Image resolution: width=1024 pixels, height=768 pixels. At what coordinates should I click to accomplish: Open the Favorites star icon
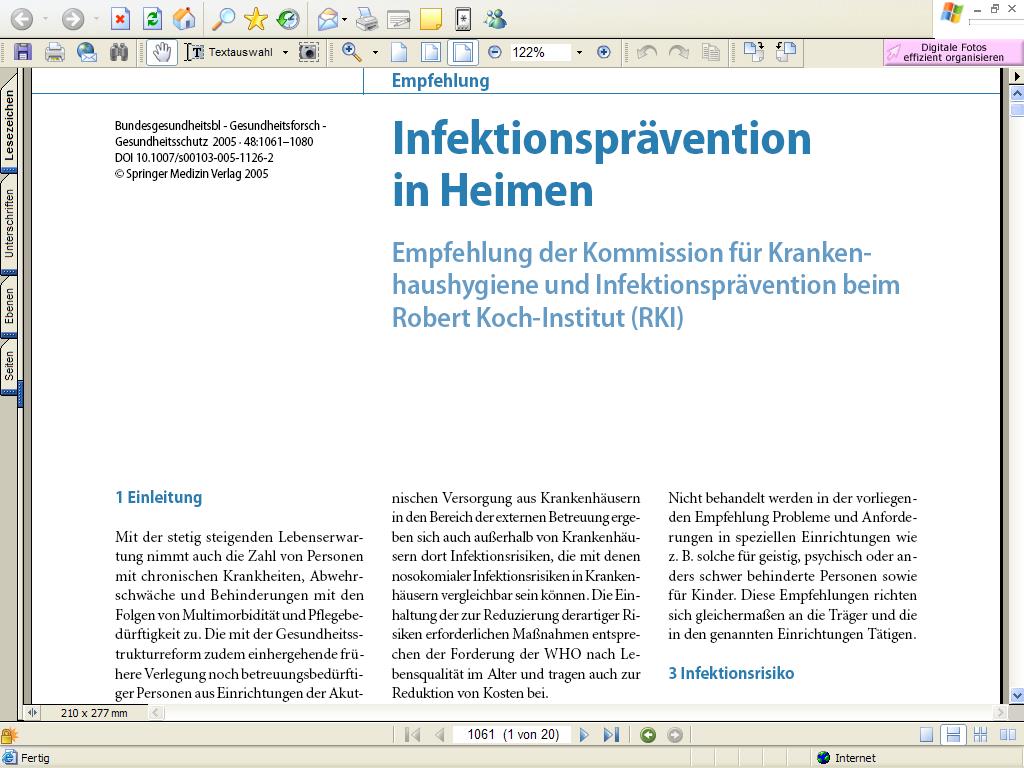[x=255, y=18]
